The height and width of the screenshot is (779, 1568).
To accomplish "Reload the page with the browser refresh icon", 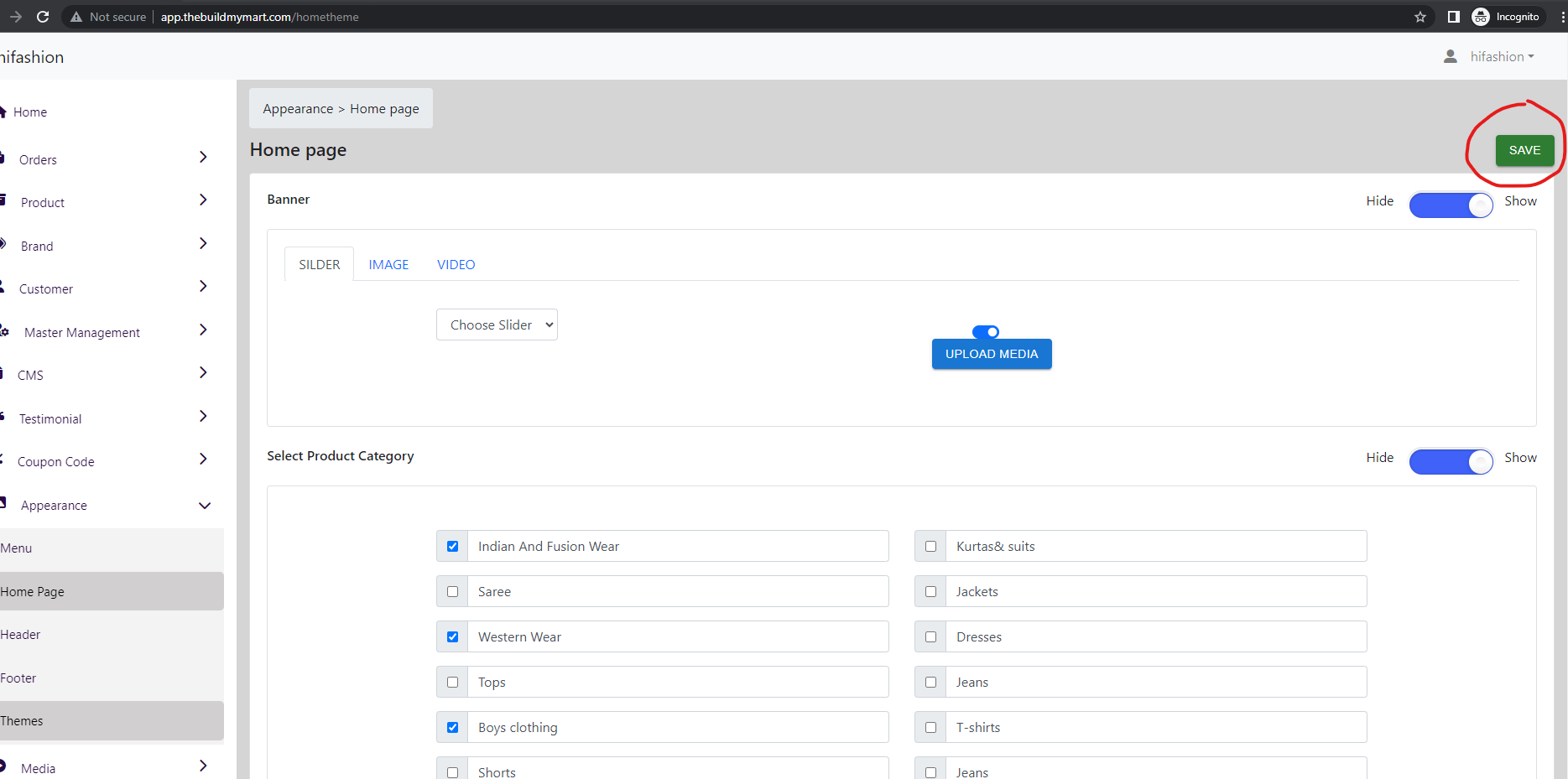I will [x=43, y=17].
